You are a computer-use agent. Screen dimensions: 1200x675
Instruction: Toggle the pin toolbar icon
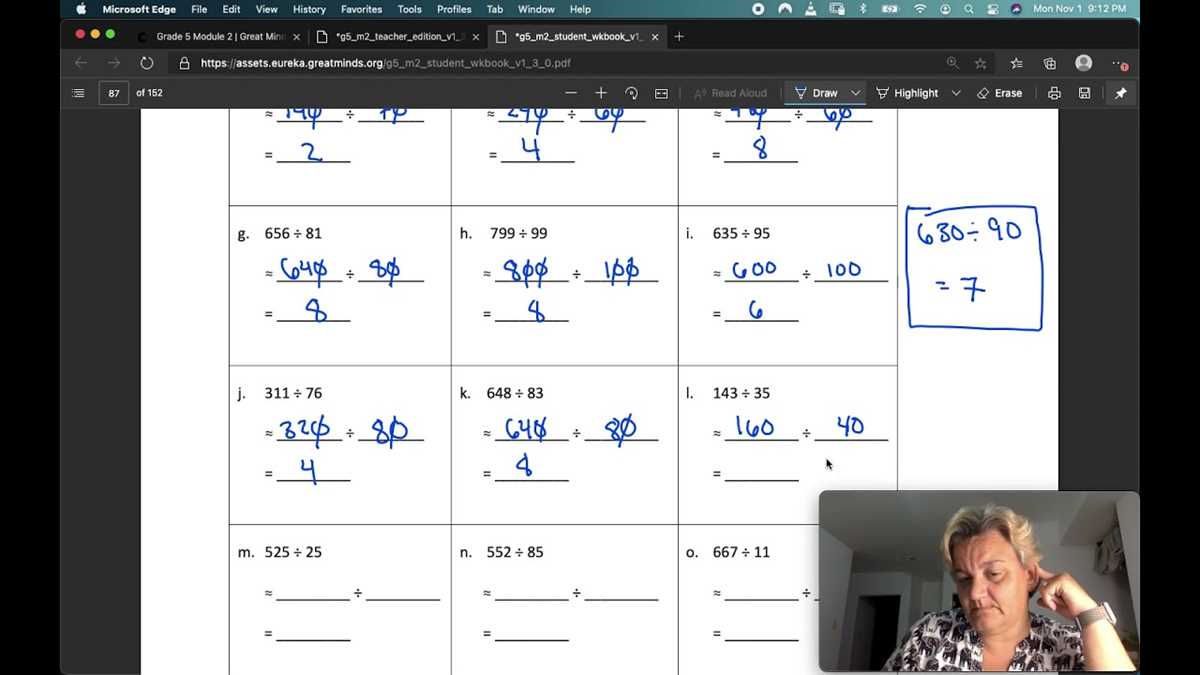1120,93
